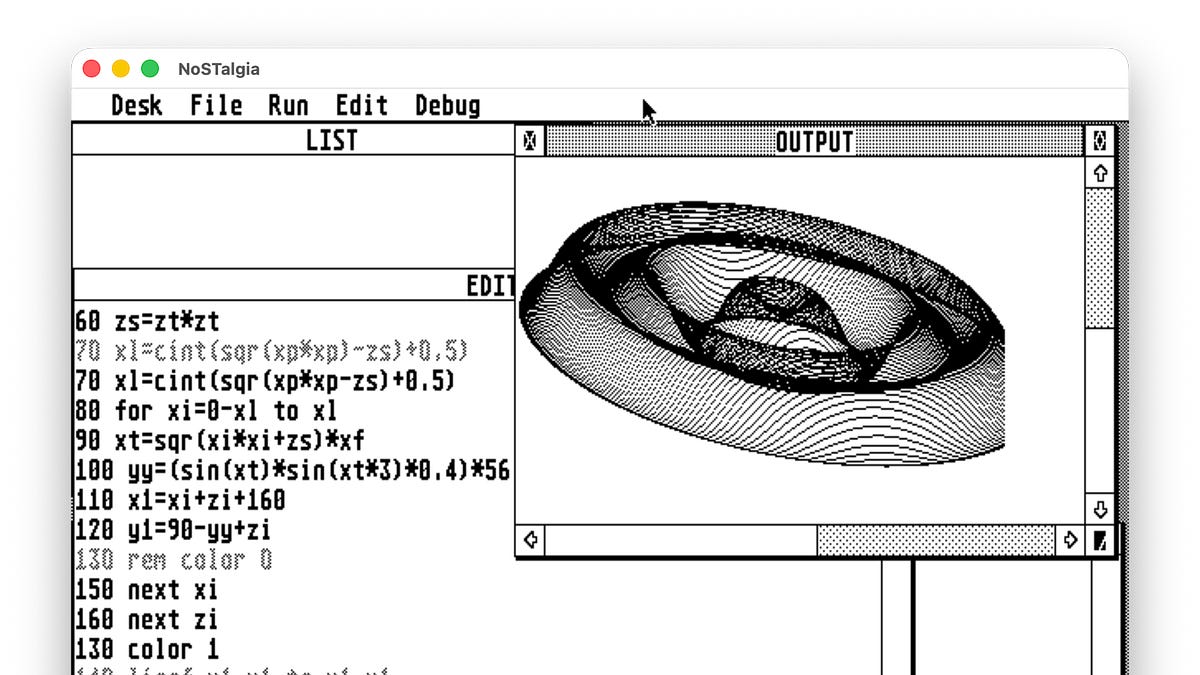The width and height of the screenshot is (1200, 675).
Task: Click line '130 color 1'
Action: coord(147,649)
